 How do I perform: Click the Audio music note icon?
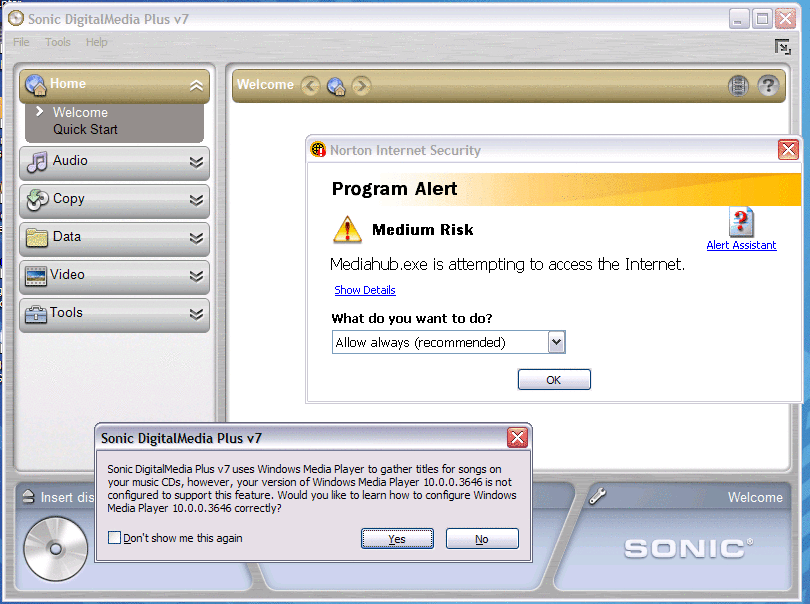pyautogui.click(x=37, y=162)
